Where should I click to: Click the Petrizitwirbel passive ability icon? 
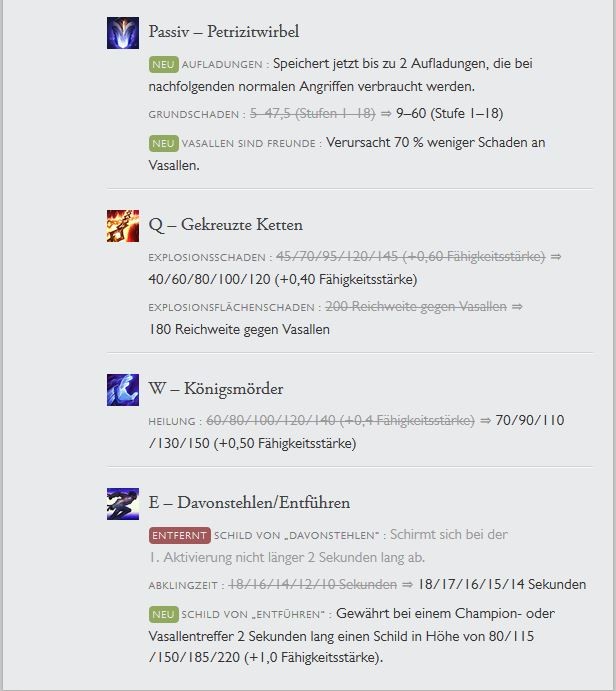coord(122,33)
